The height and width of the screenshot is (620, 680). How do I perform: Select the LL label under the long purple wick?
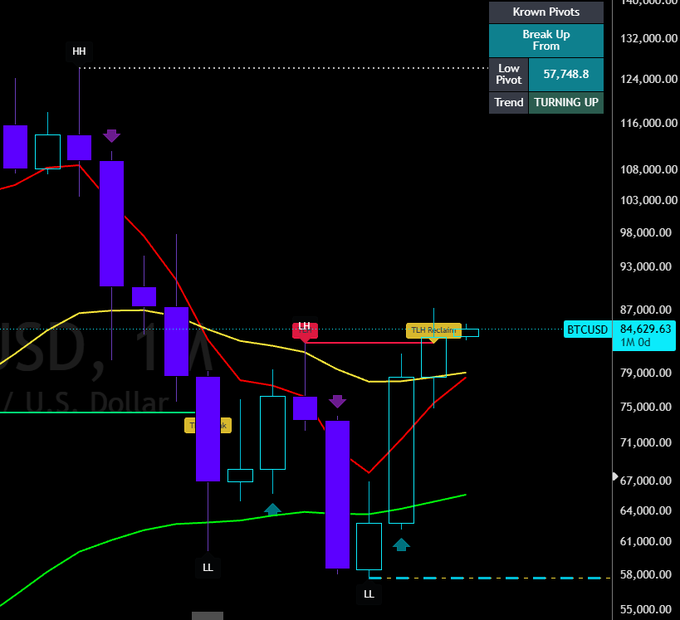pyautogui.click(x=208, y=568)
